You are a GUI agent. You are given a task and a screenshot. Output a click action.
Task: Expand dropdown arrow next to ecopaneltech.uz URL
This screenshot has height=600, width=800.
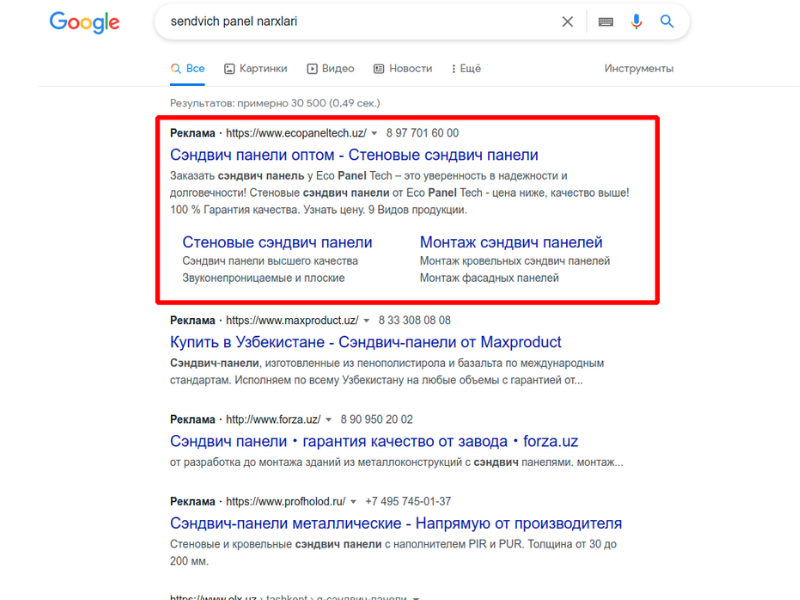tap(374, 134)
